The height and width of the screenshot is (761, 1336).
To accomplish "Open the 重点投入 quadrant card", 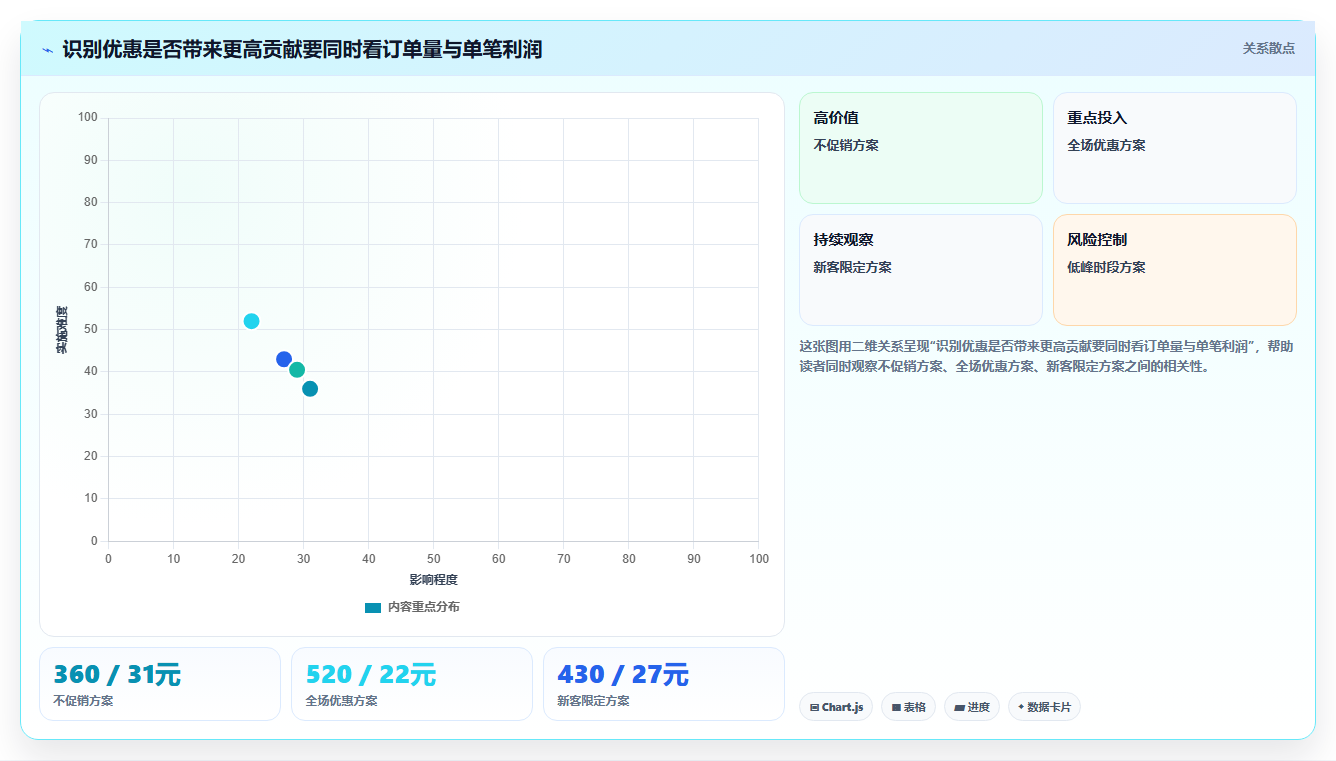I will pyautogui.click(x=1175, y=148).
